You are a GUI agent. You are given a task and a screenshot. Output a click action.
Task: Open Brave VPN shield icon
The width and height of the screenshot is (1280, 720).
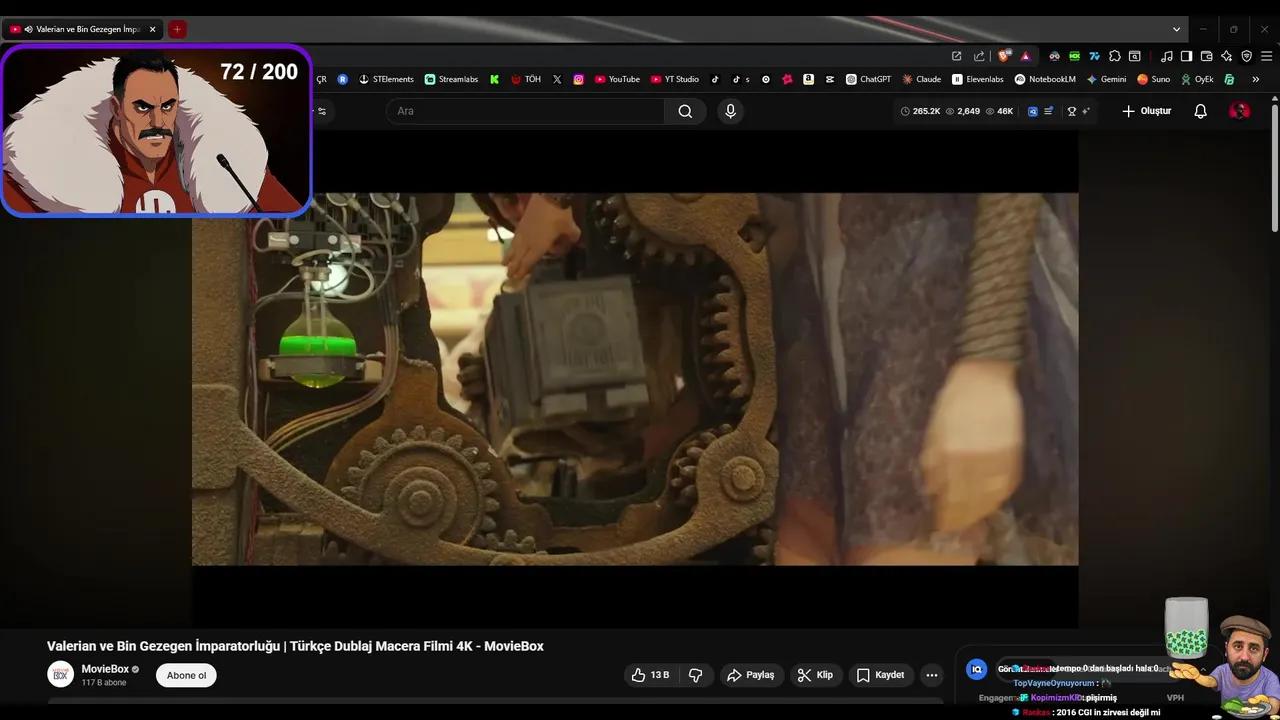coord(1246,56)
